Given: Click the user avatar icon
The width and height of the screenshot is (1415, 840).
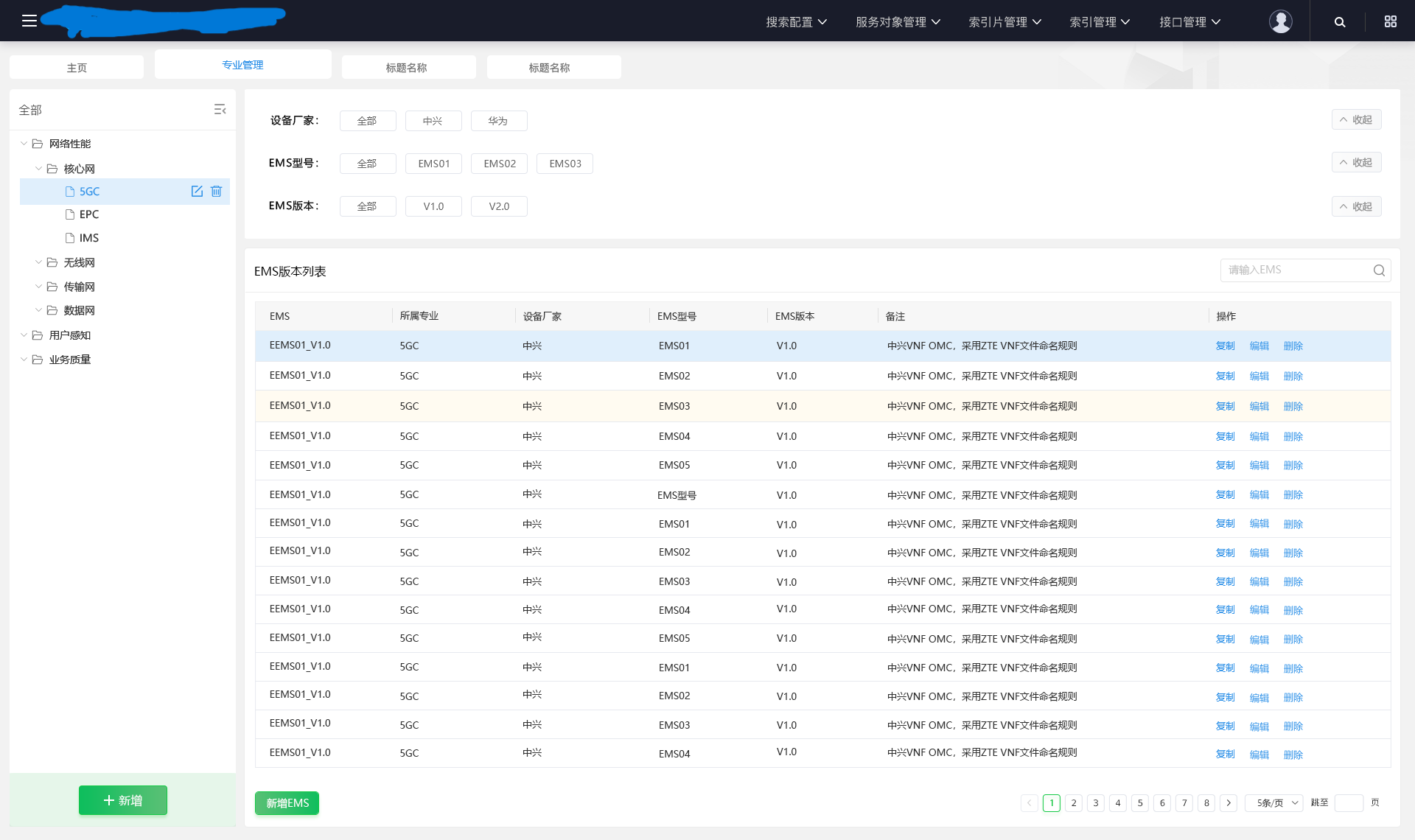Looking at the screenshot, I should pyautogui.click(x=1281, y=21).
